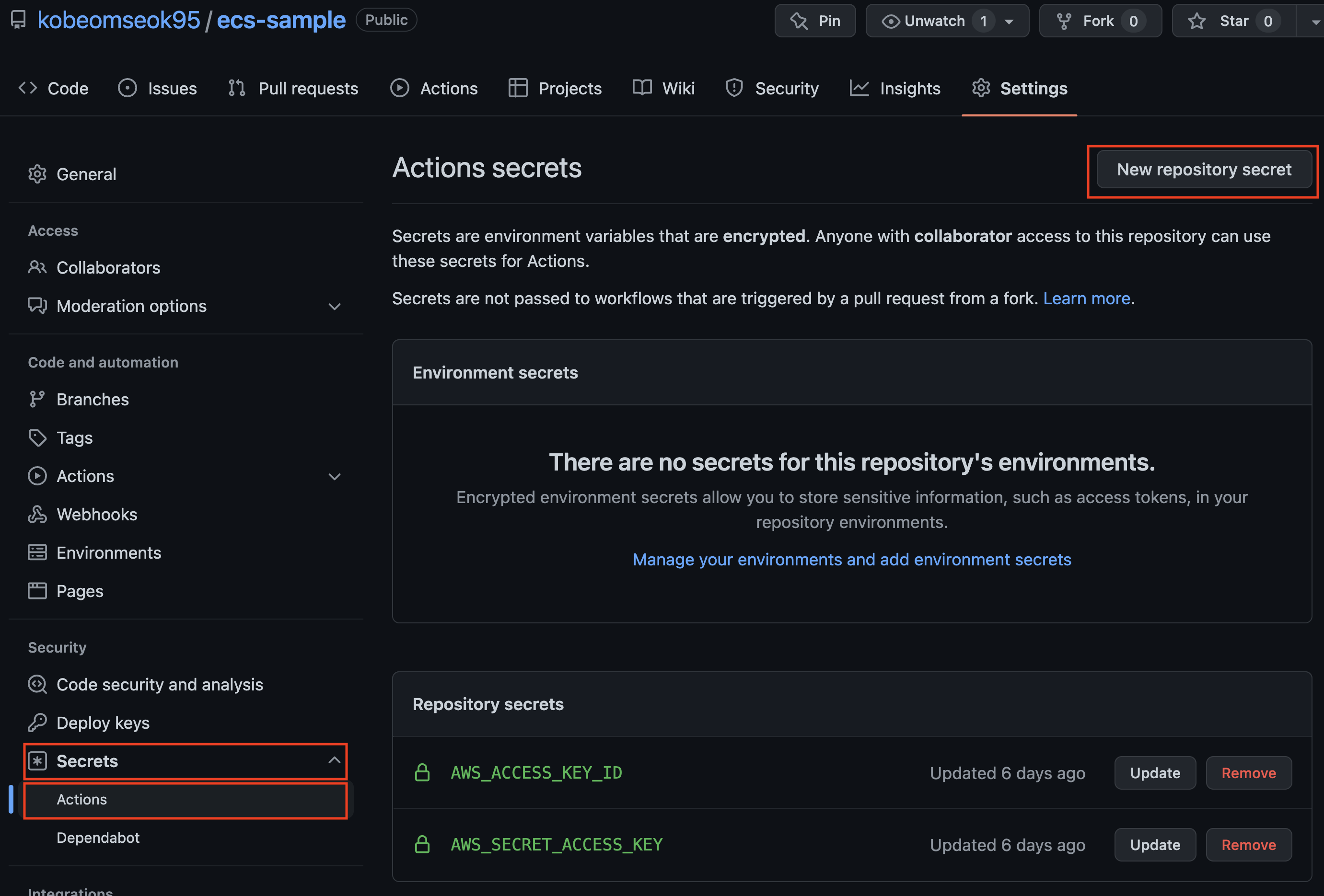The width and height of the screenshot is (1324, 896).
Task: Follow the Learn more link
Action: 1086,298
